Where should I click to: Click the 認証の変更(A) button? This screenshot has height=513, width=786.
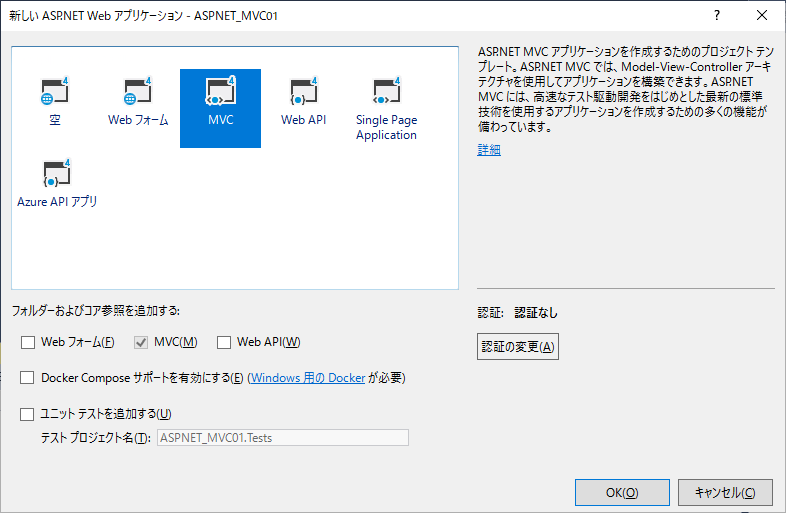click(x=518, y=347)
